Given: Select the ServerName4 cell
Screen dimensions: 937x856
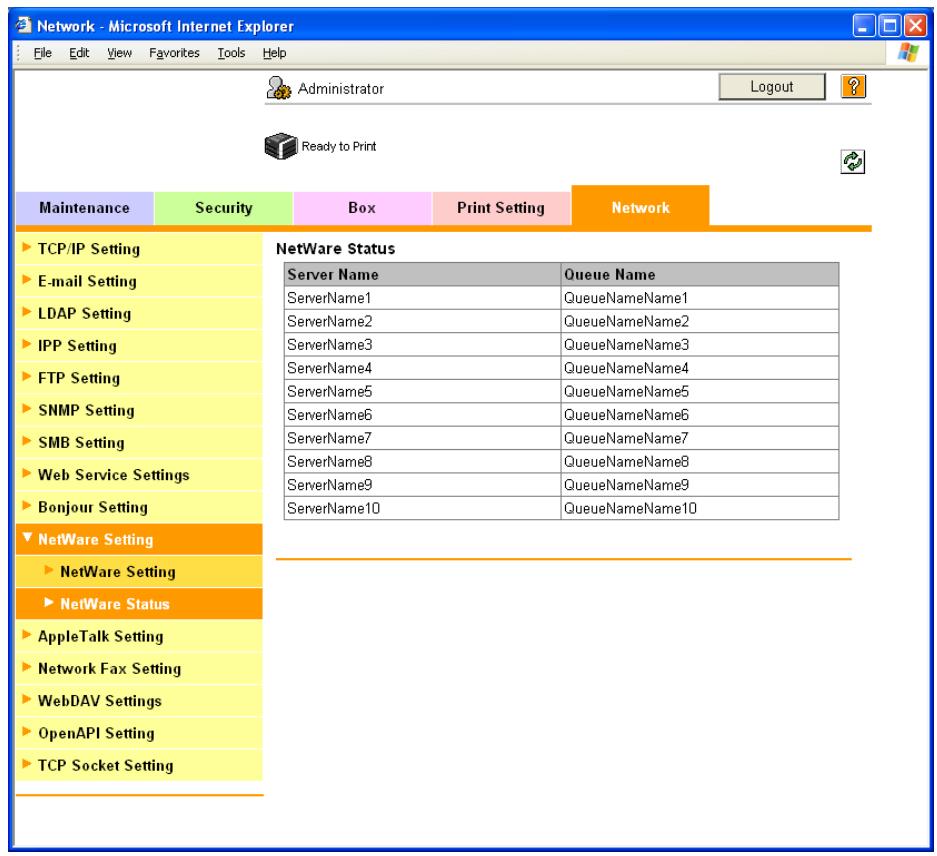Looking at the screenshot, I should tap(422, 368).
